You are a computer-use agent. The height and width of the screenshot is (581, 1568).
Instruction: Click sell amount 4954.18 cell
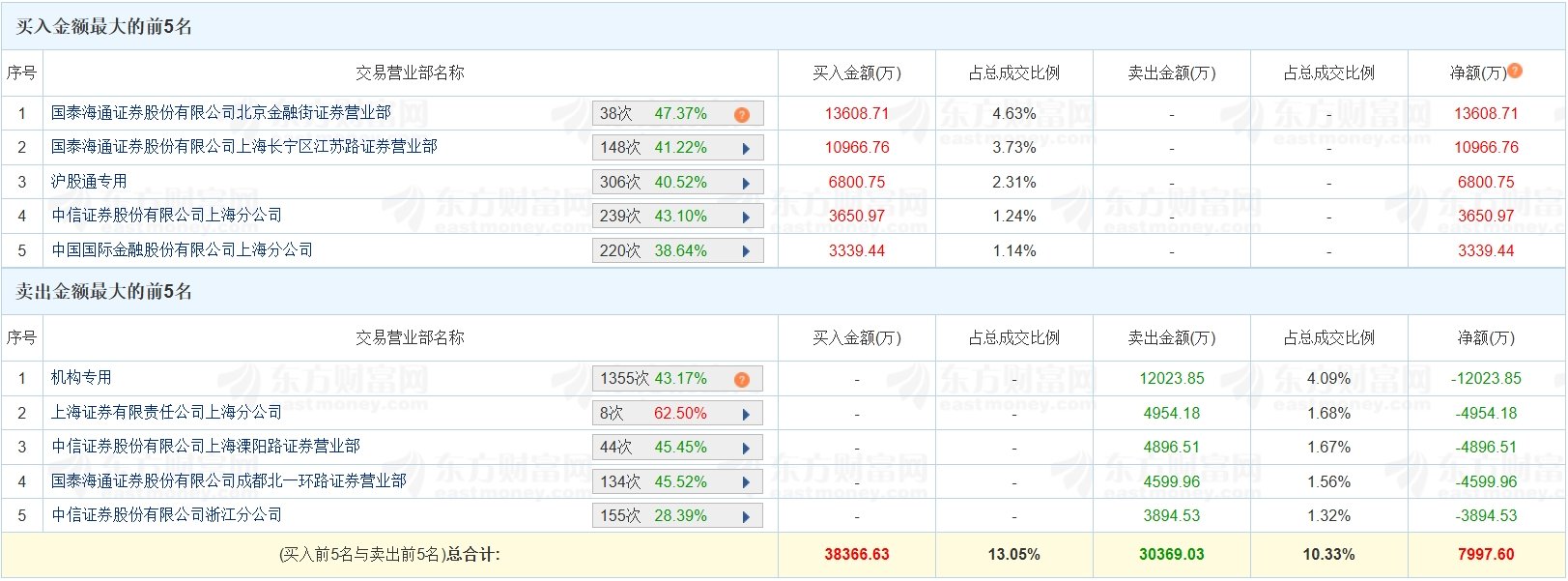click(1172, 414)
